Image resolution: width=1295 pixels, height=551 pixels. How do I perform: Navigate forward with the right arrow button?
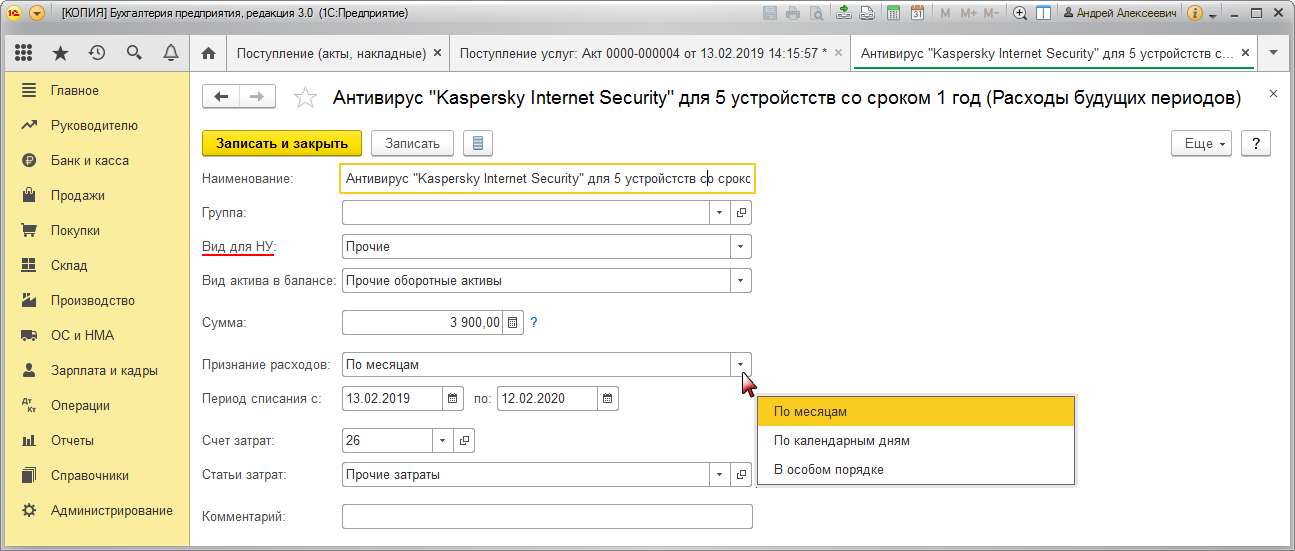click(256, 96)
